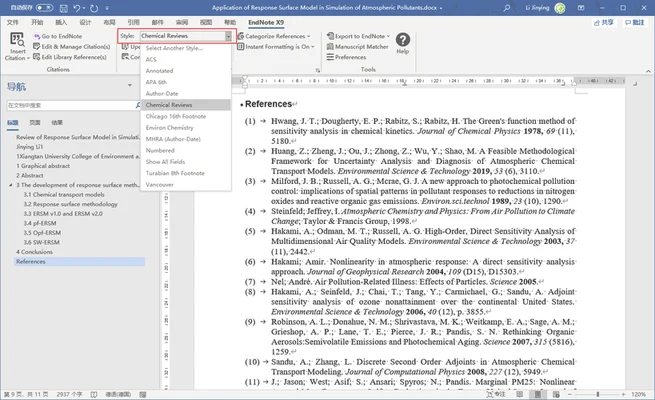Image resolution: width=655 pixels, height=400 pixels.
Task: Click the Insert Citation icon
Action: 17,40
